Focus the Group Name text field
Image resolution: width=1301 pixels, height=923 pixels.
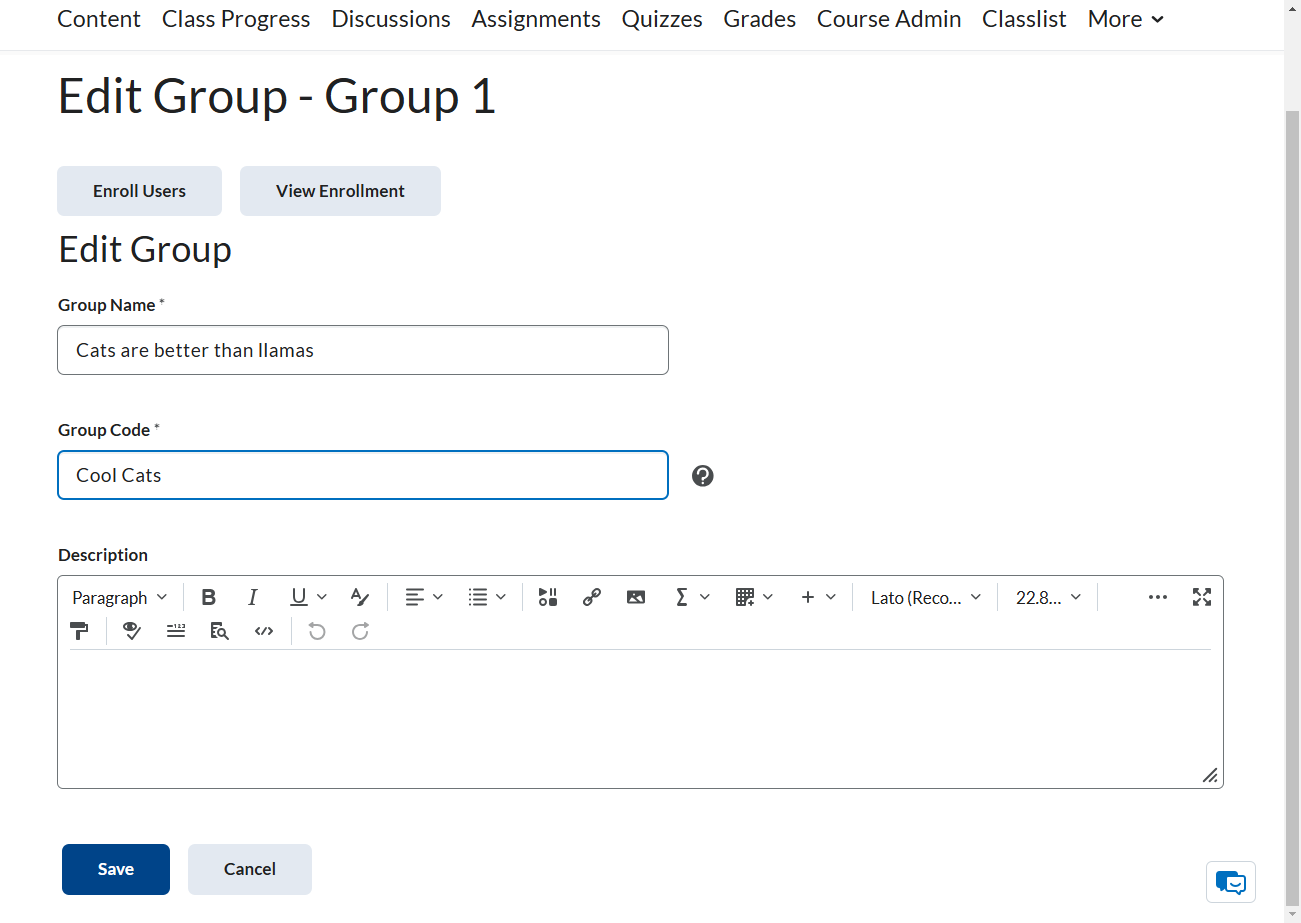(363, 350)
